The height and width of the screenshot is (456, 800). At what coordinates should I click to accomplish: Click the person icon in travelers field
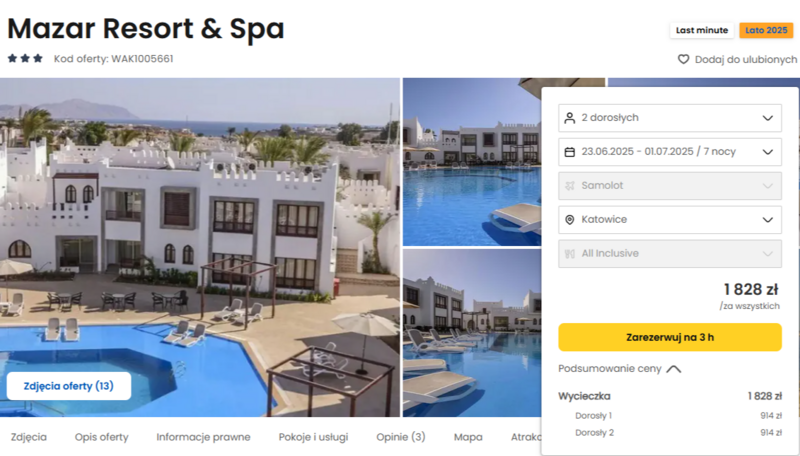[569, 118]
